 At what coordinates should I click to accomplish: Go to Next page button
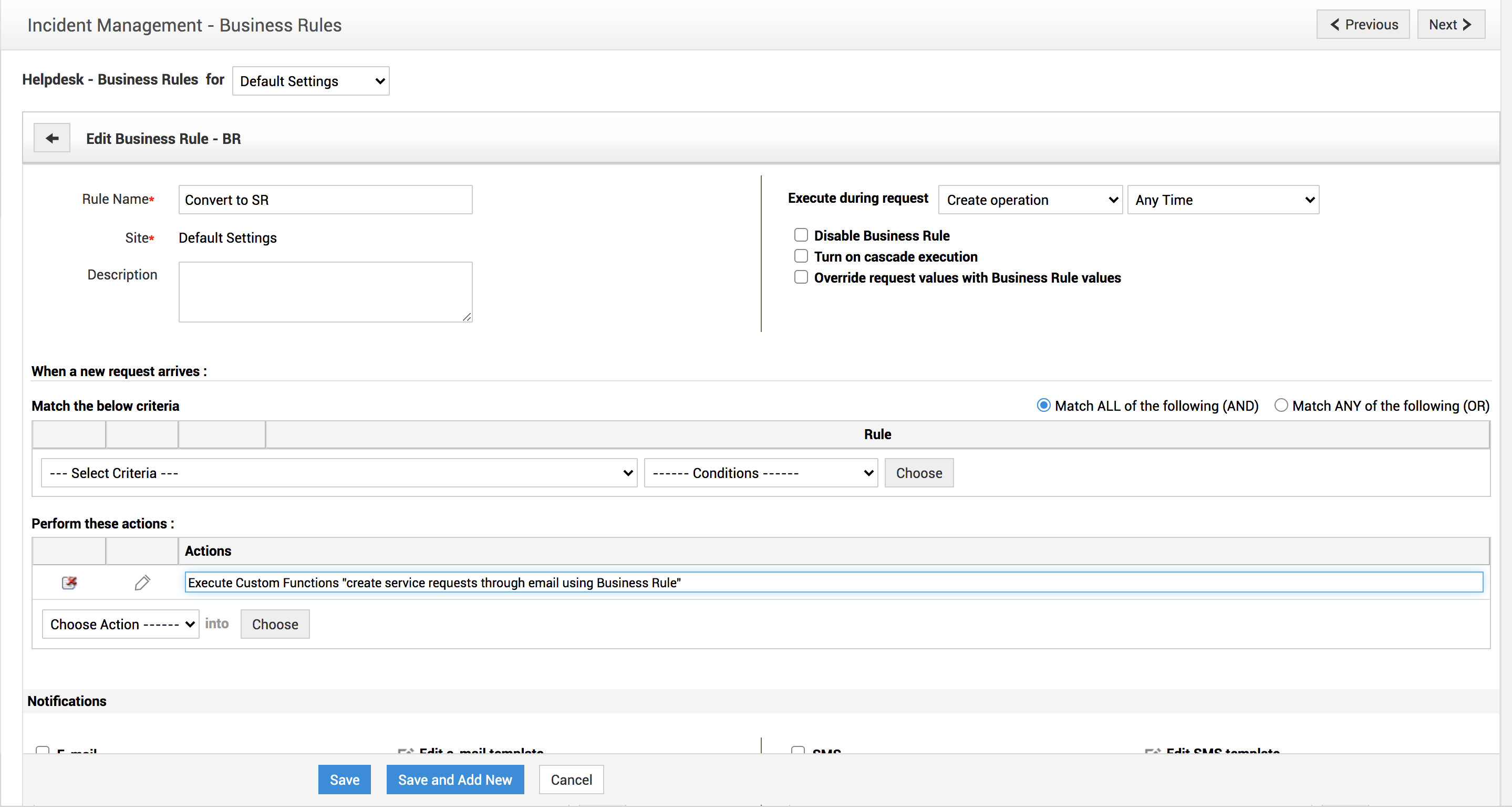tap(1451, 25)
